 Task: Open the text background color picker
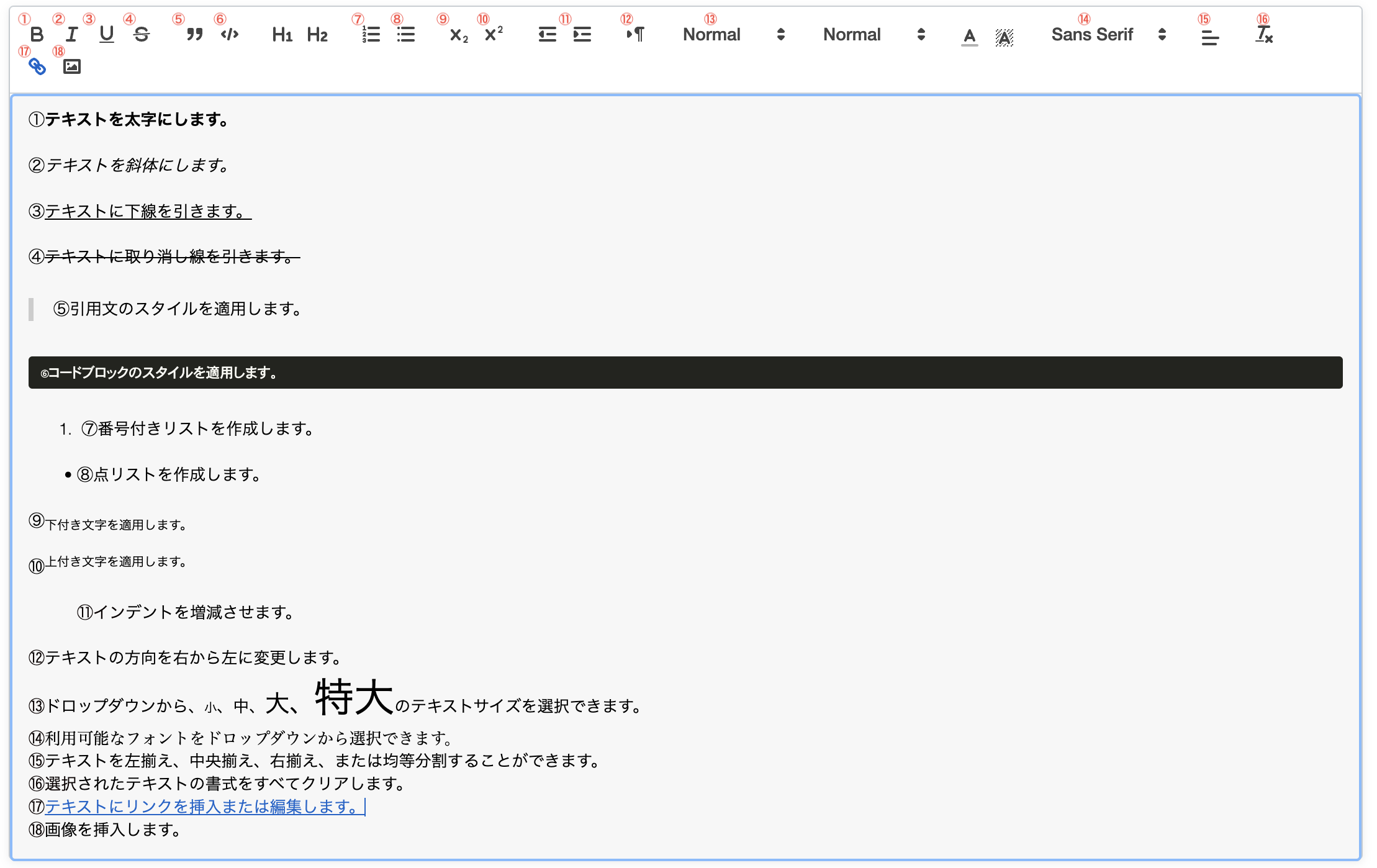point(1004,37)
